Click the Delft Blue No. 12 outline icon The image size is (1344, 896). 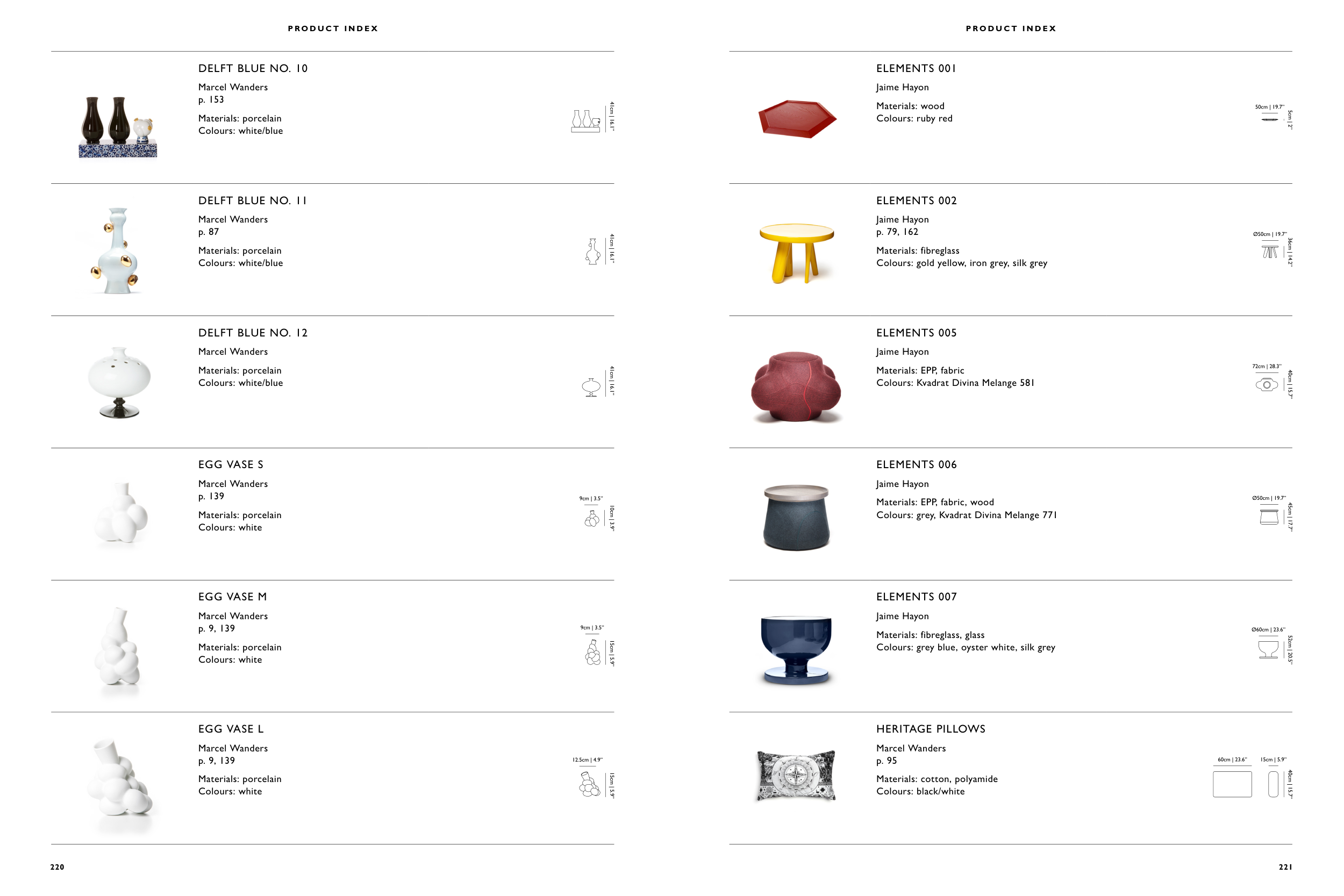click(x=591, y=387)
